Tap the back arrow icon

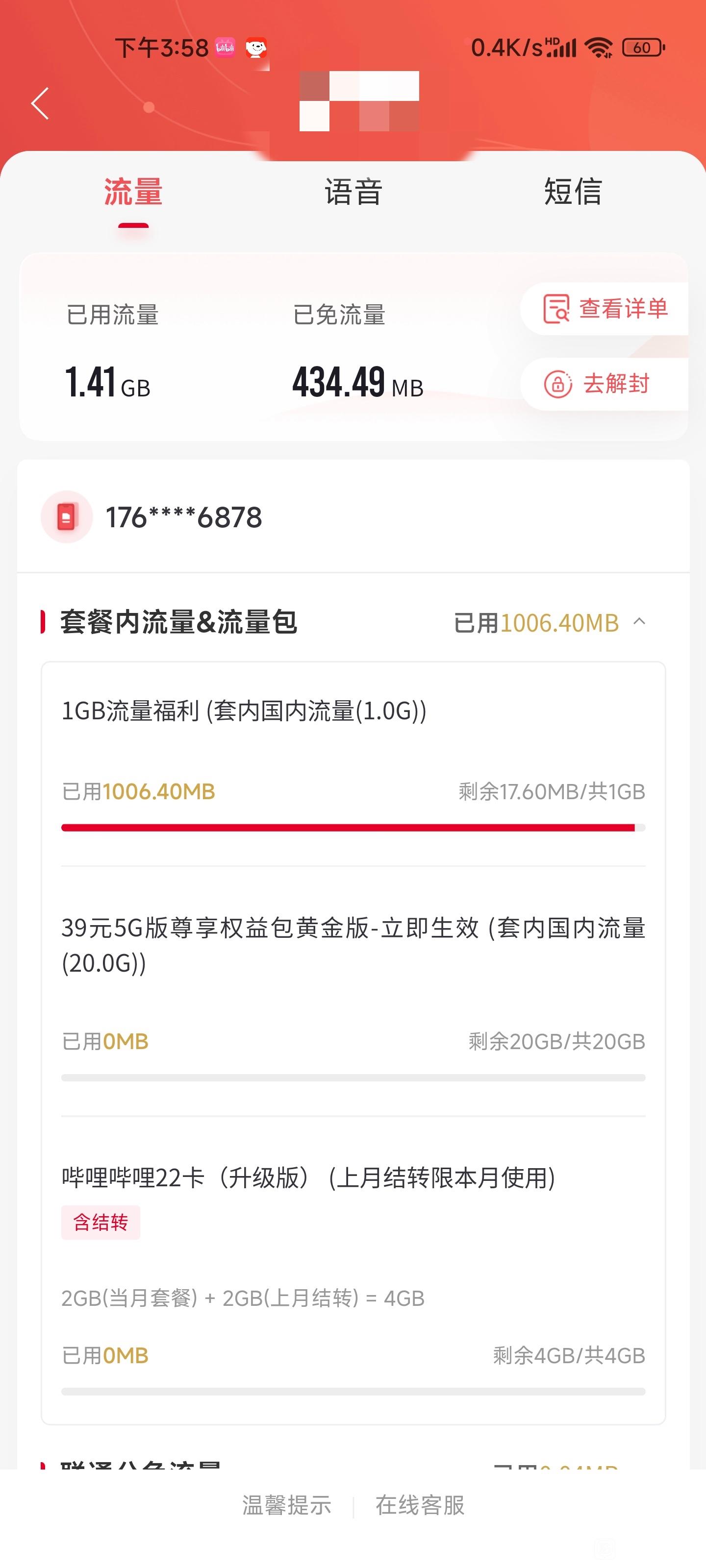click(x=40, y=103)
